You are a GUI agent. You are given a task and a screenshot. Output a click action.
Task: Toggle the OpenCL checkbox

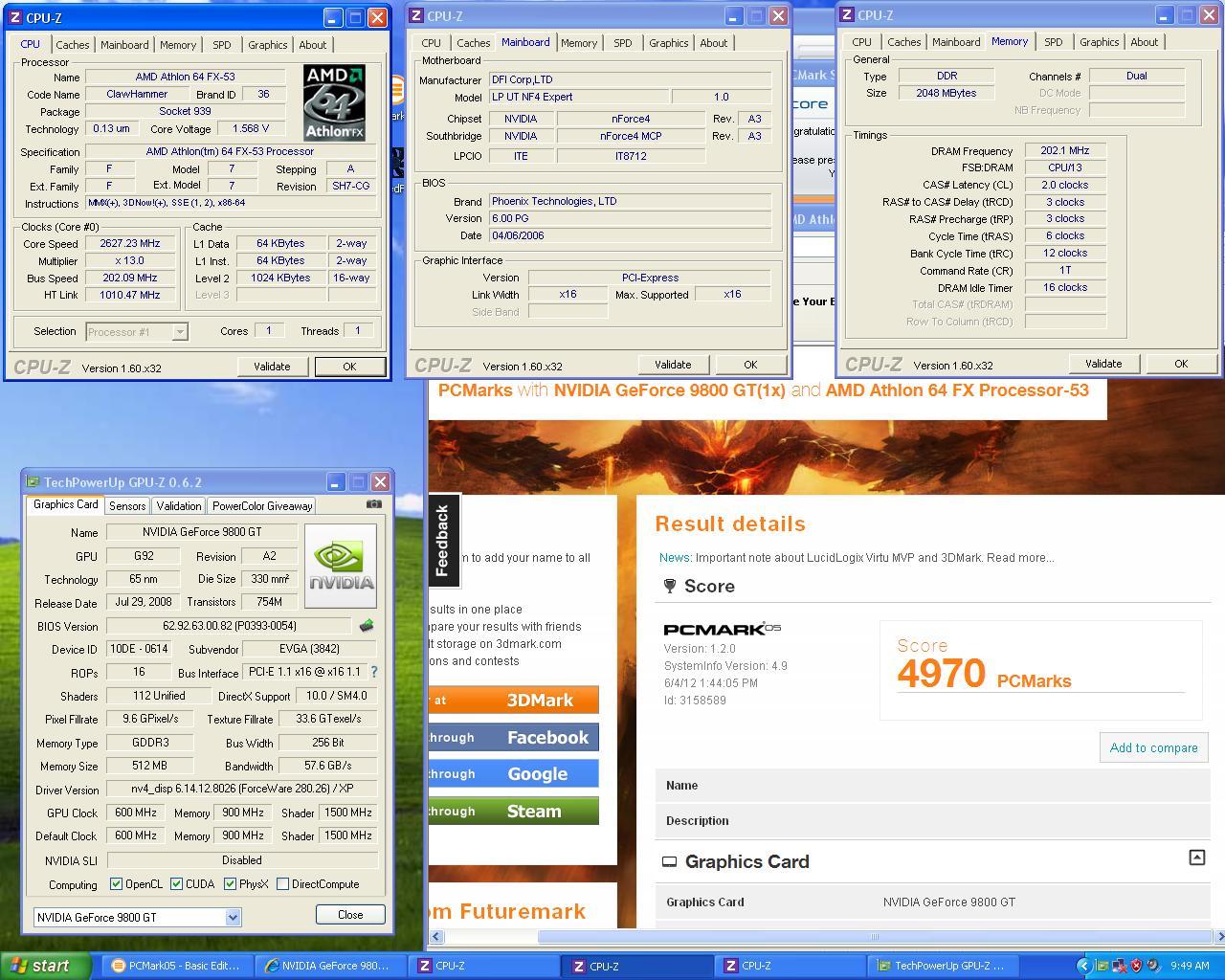[x=116, y=883]
